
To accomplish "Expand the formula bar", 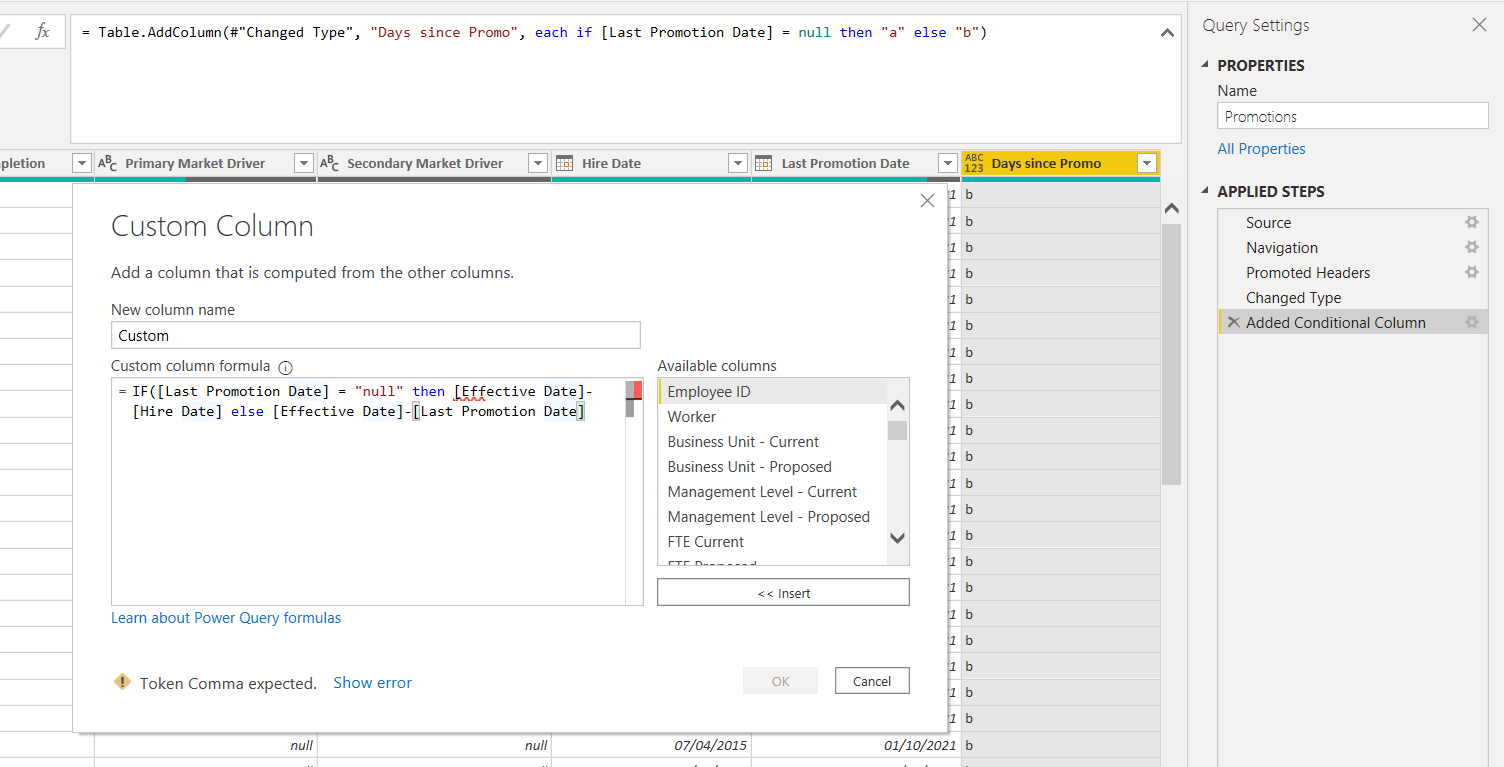I will click(1167, 33).
